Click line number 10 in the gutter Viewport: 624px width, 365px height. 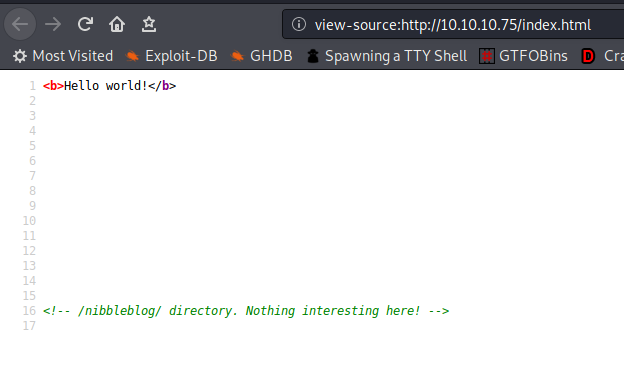tap(29, 221)
